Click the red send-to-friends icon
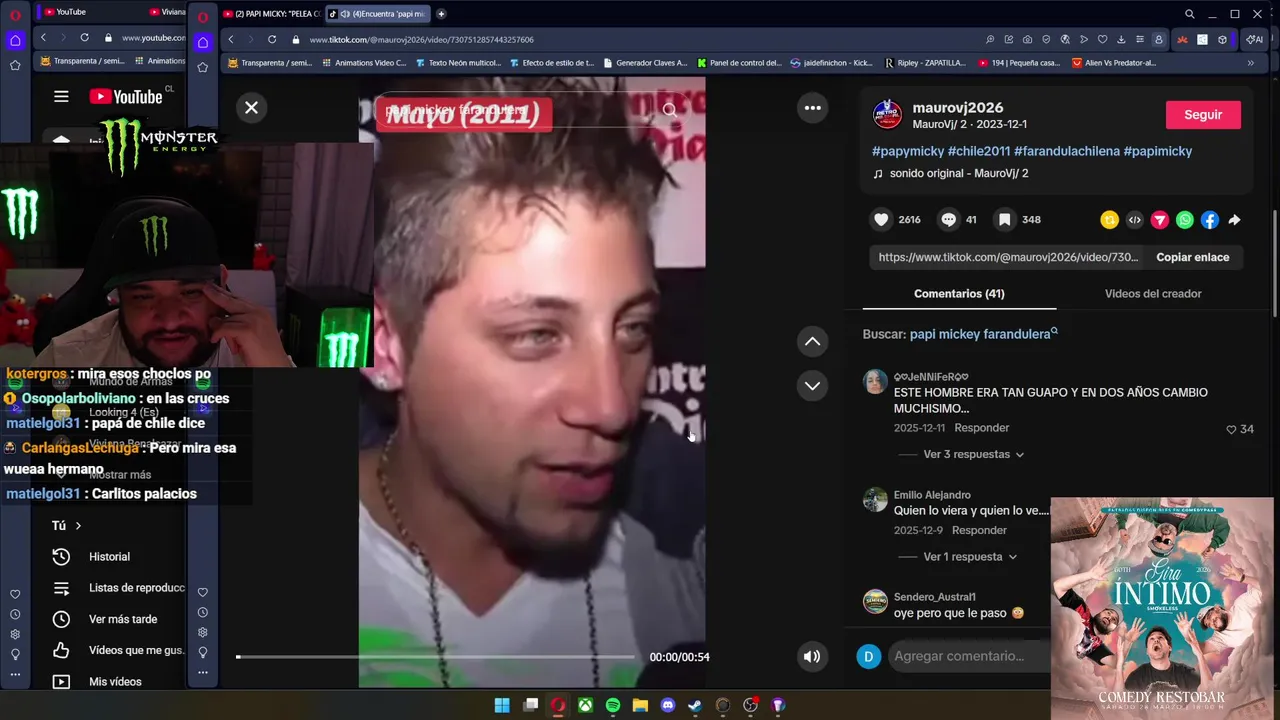1280x720 pixels. pos(1159,220)
